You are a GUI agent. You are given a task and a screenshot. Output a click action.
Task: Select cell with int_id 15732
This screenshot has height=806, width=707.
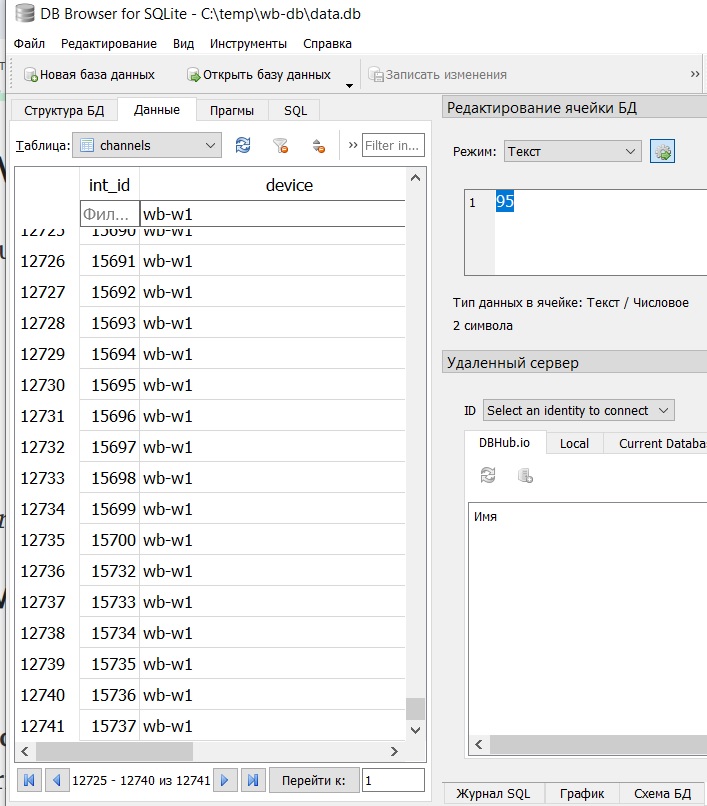110,571
